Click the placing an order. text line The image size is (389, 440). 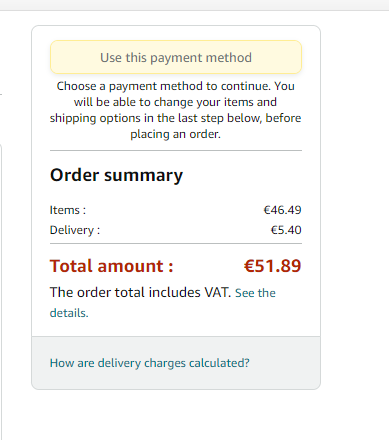tap(176, 134)
